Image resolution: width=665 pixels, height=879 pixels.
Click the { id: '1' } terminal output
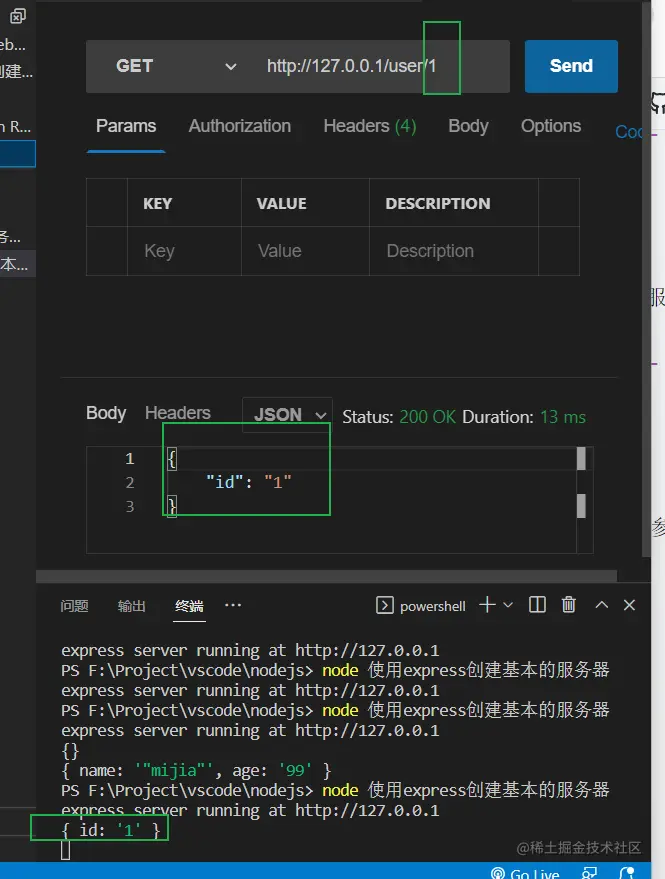(x=110, y=830)
